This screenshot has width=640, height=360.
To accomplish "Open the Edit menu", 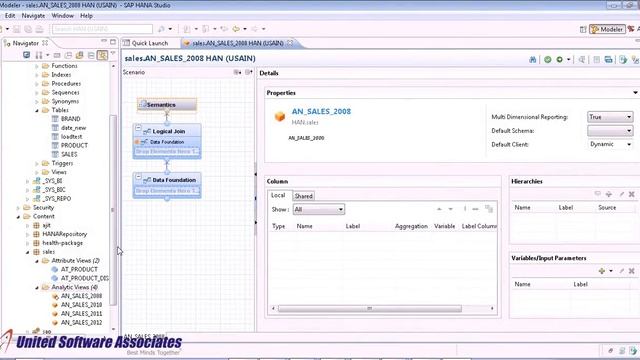I will (x=10, y=16).
